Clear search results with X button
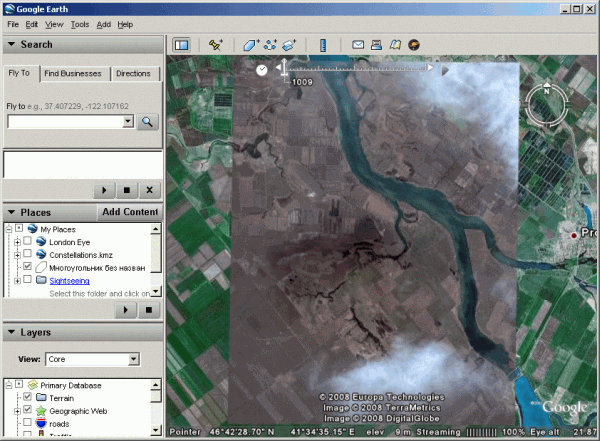Image resolution: width=600 pixels, height=441 pixels. (149, 190)
